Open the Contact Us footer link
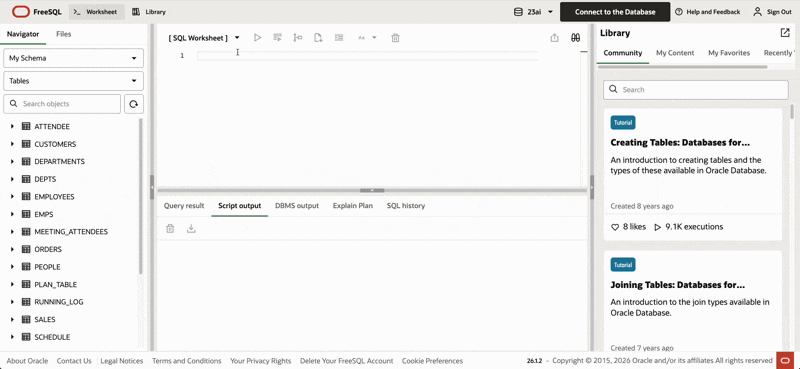 [x=74, y=361]
